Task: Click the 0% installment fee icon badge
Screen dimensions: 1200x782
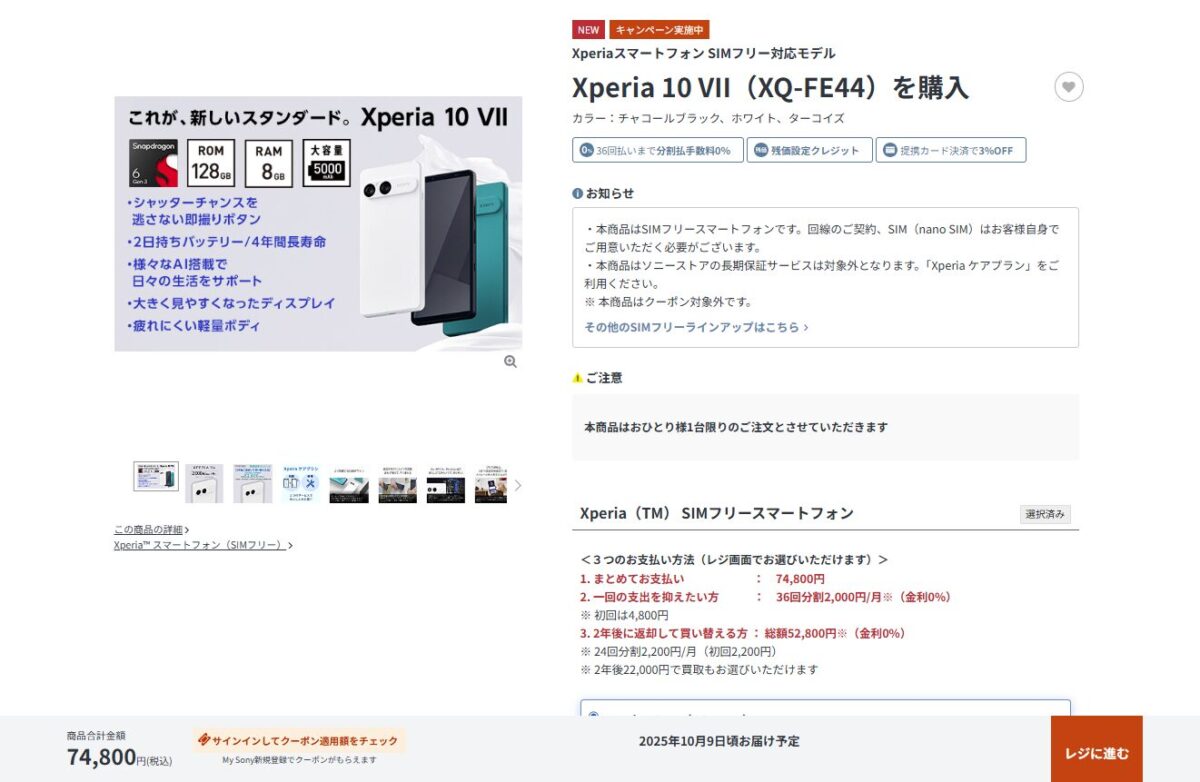Action: pyautogui.click(x=587, y=150)
